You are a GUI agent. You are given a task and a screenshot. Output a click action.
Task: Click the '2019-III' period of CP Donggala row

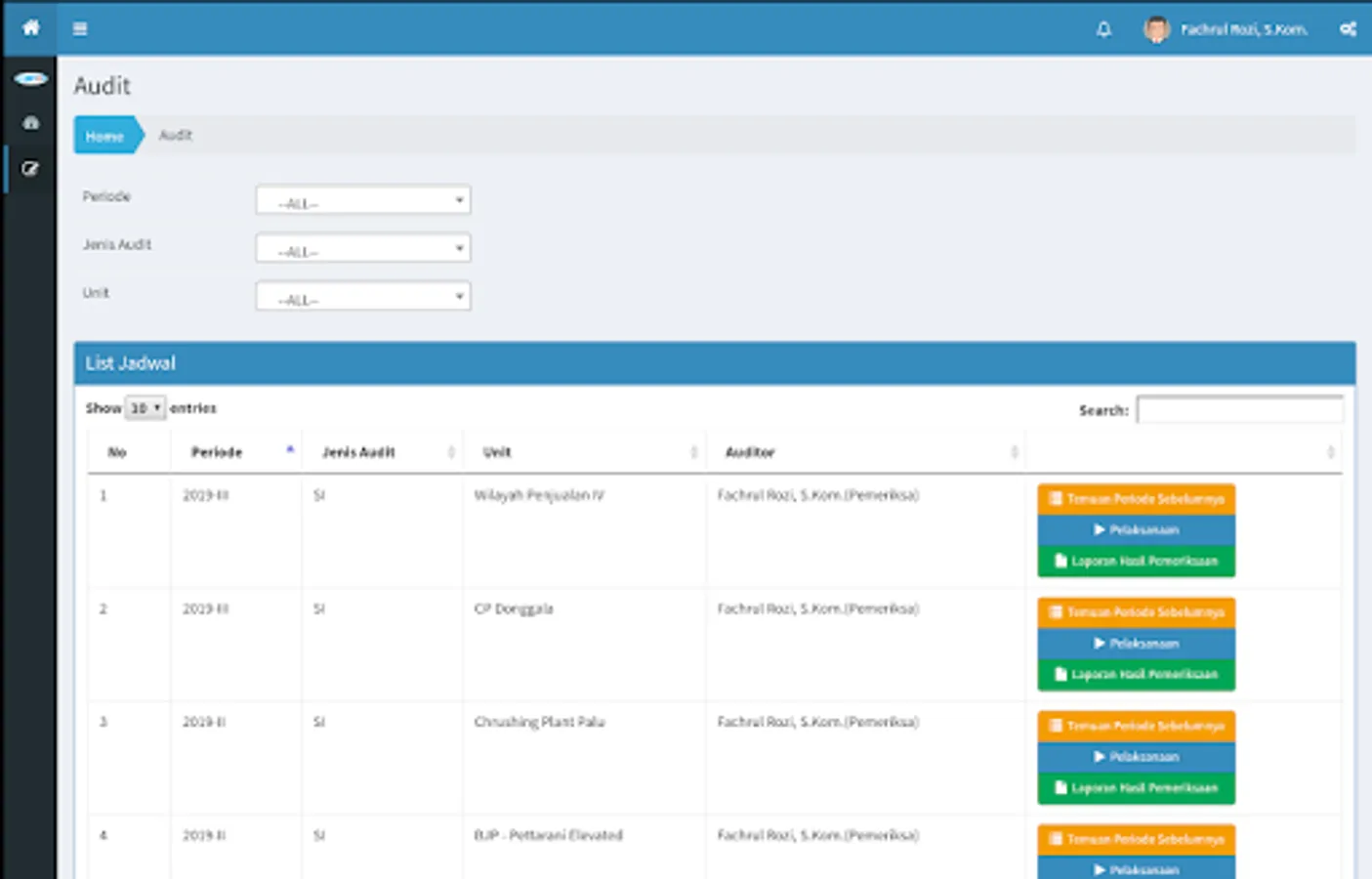[x=206, y=608]
